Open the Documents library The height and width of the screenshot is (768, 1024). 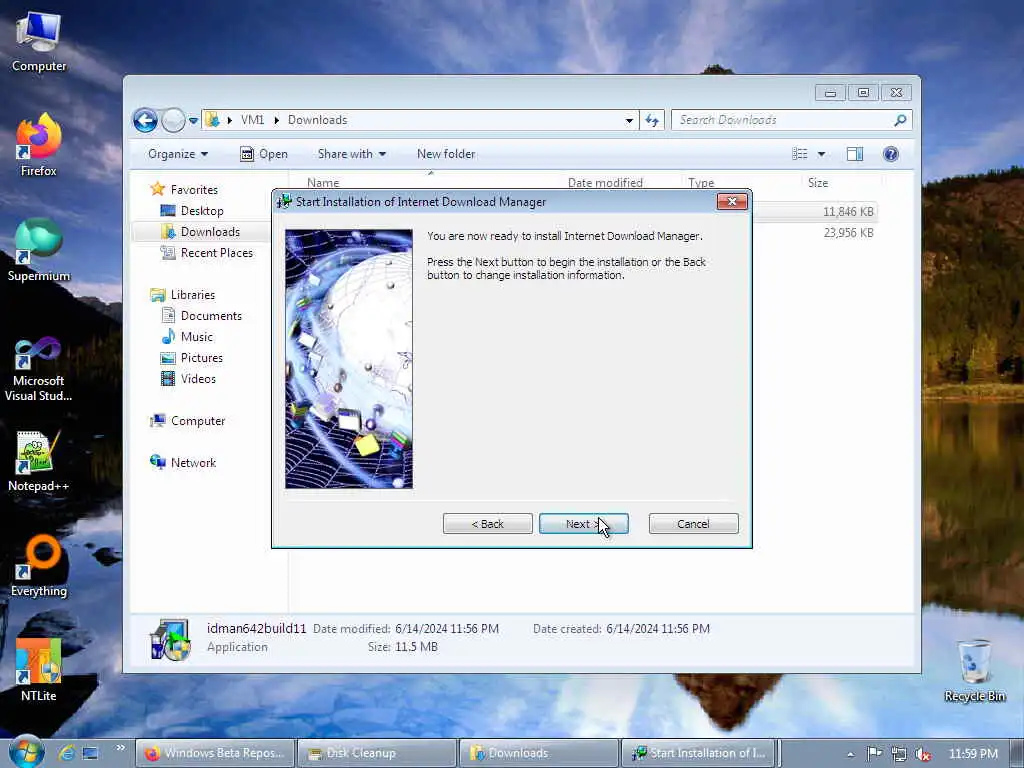211,316
